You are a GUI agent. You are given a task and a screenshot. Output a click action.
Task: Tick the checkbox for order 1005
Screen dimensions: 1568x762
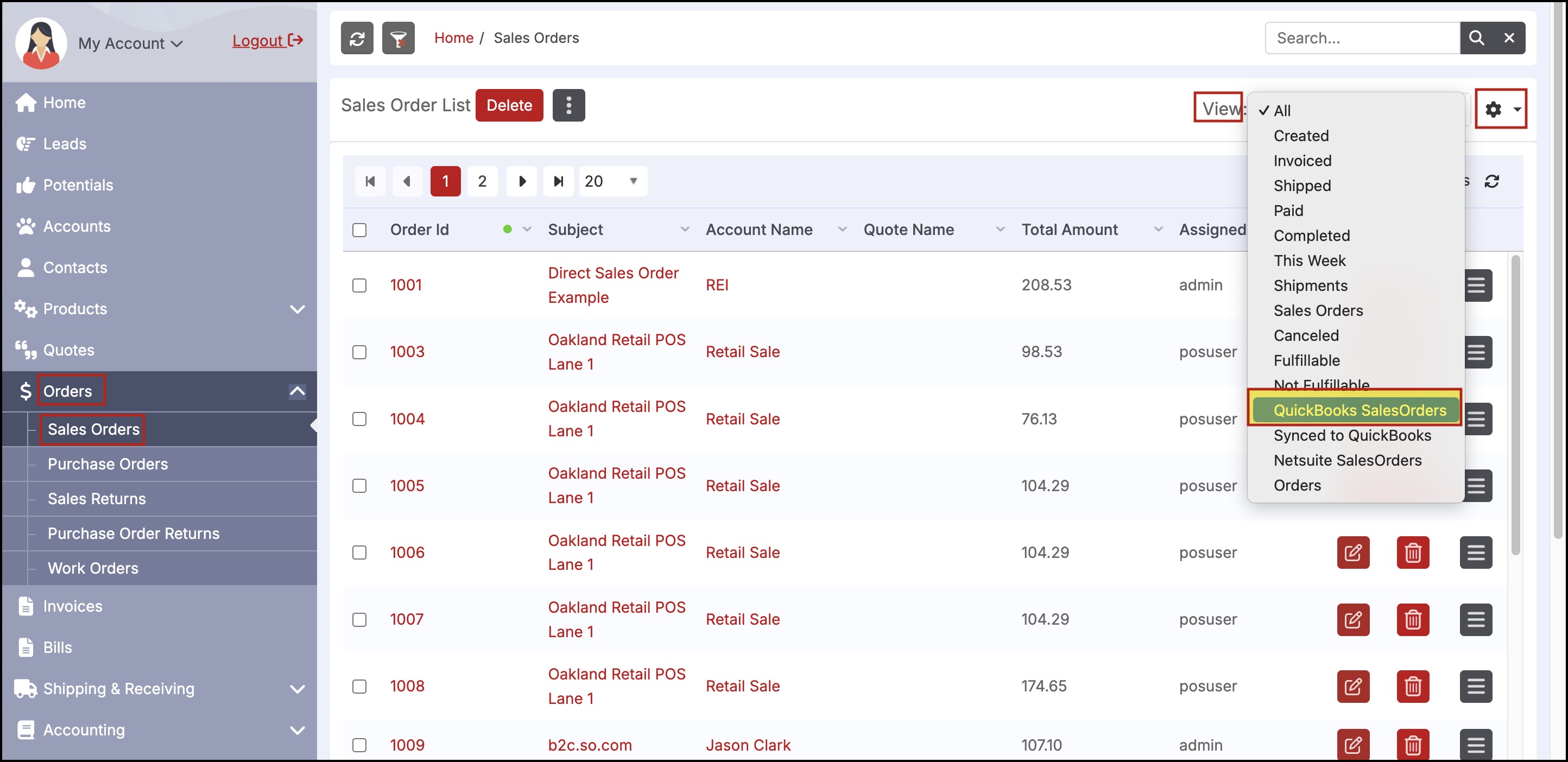tap(359, 486)
